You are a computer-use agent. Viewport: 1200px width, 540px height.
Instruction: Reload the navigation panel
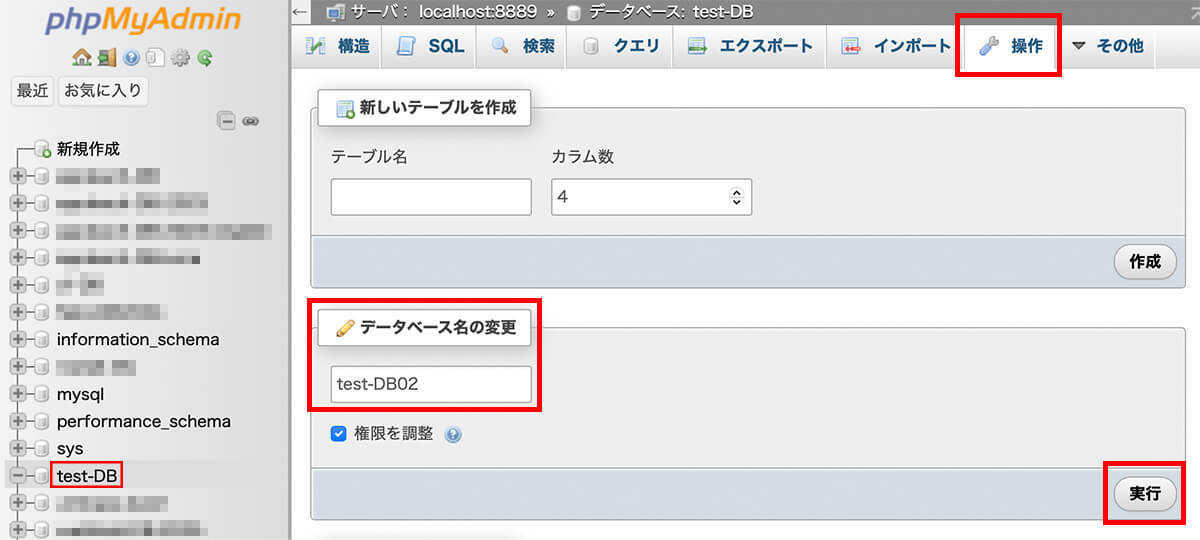[204, 57]
